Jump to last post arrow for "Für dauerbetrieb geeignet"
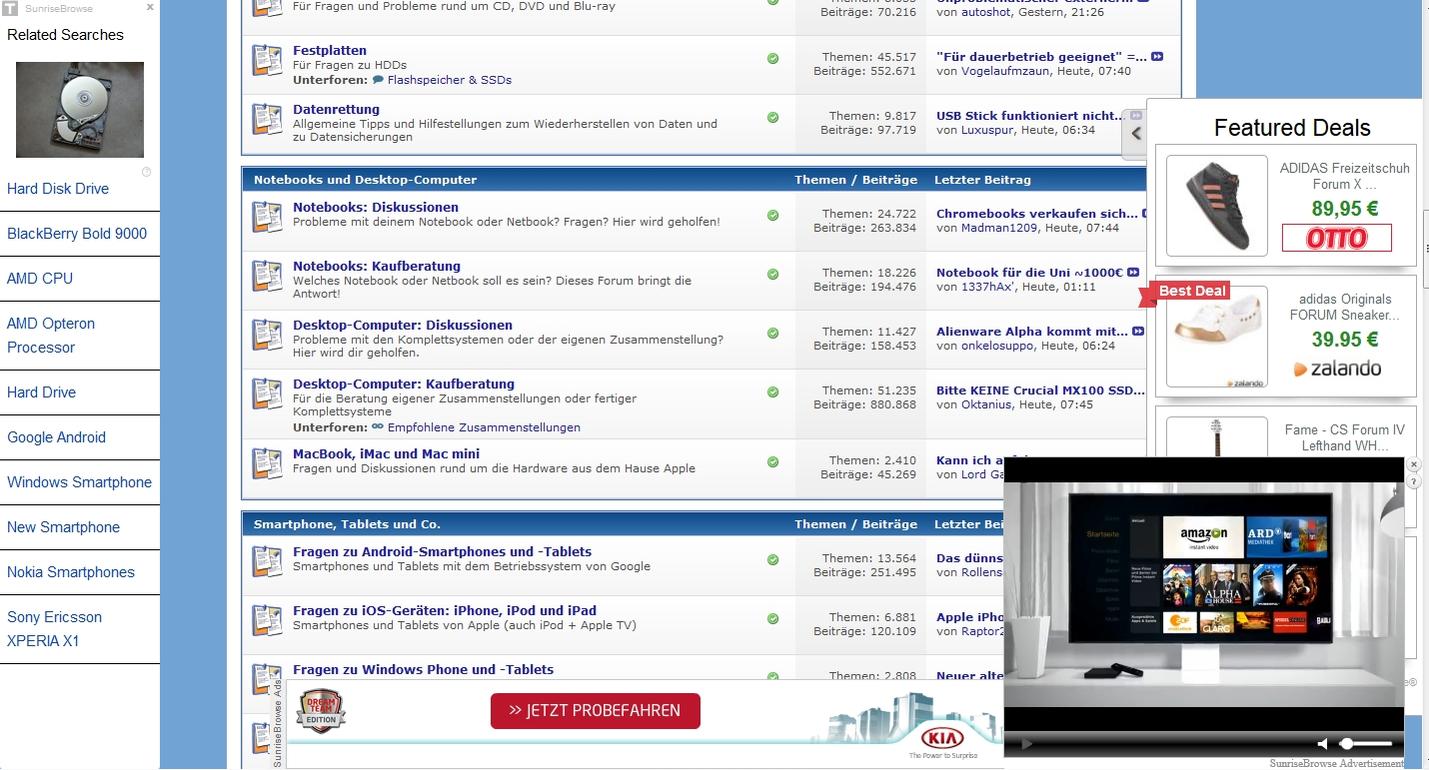The image size is (1429, 770). [1157, 57]
